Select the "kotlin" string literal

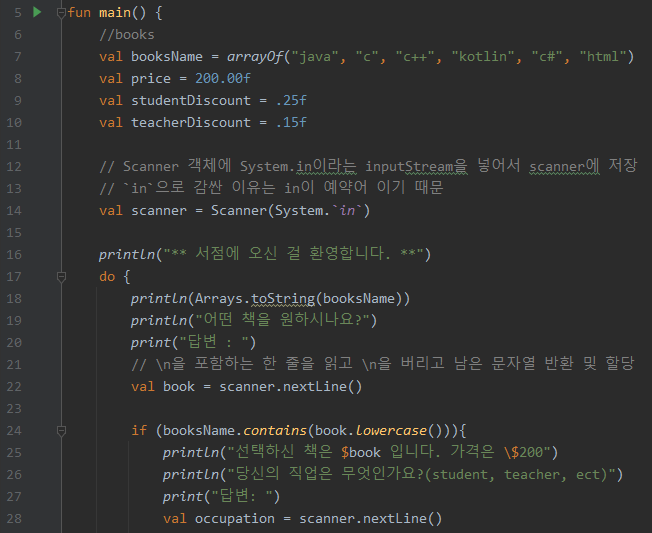483,57
